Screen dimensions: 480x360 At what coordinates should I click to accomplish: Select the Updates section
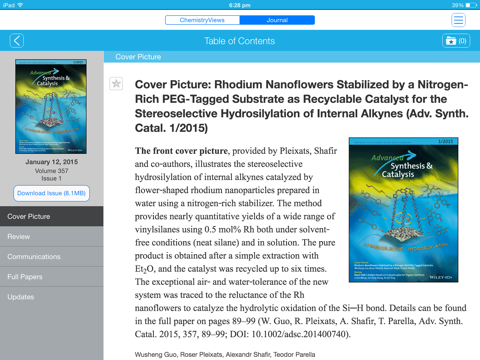(52, 297)
